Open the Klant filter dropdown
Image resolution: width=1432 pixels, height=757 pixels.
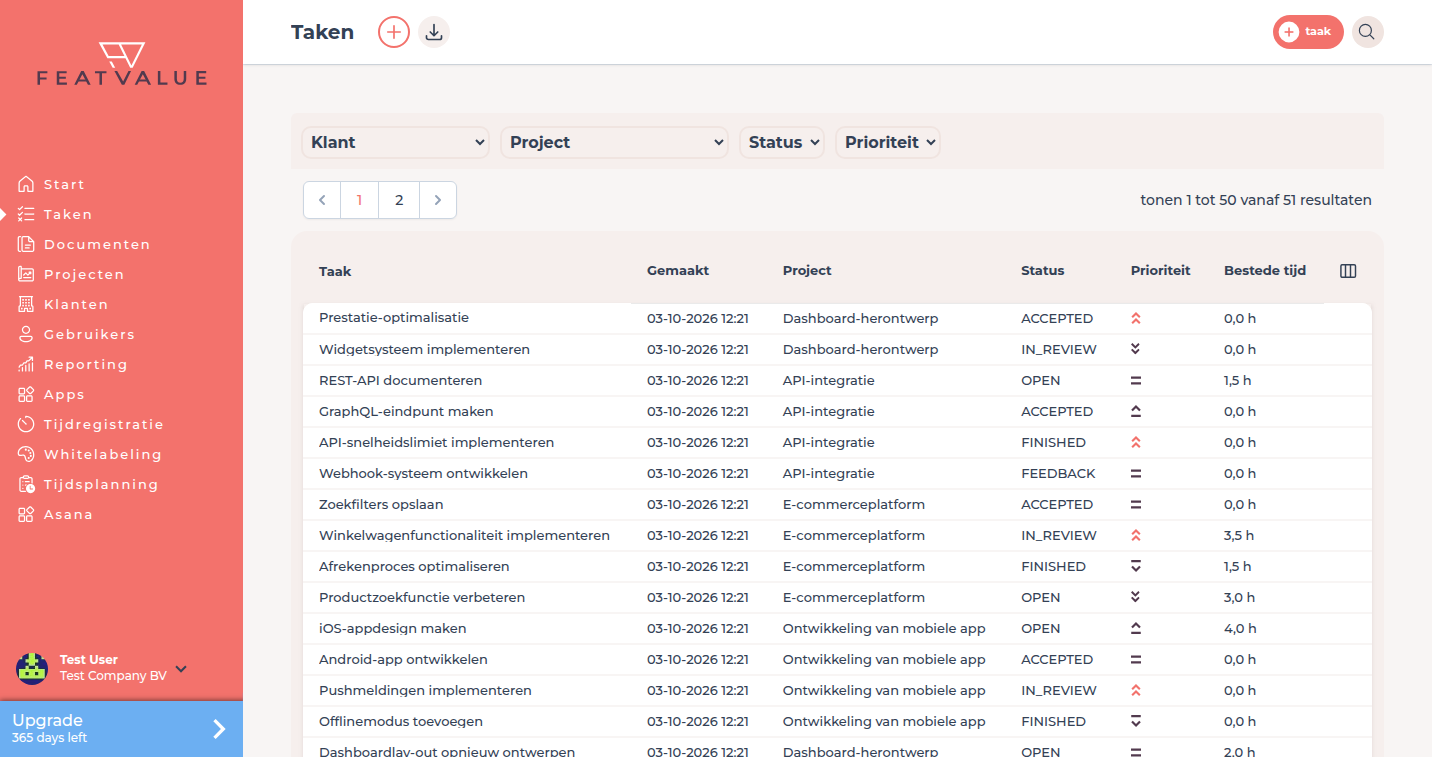coord(395,142)
